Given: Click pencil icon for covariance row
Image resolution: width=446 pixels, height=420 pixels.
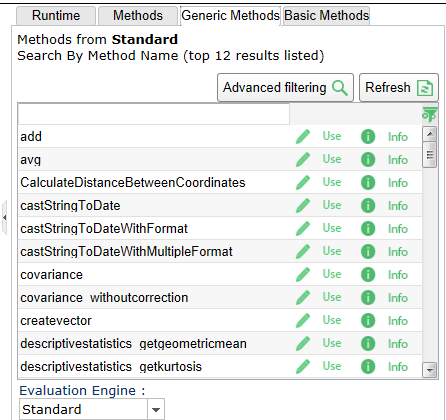Looking at the screenshot, I should coord(303,274).
